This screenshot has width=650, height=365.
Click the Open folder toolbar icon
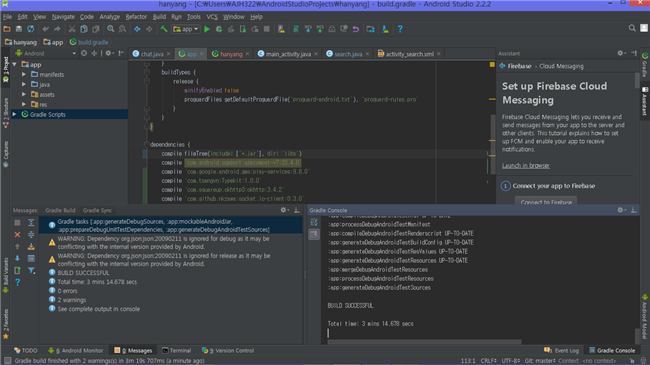[7, 29]
